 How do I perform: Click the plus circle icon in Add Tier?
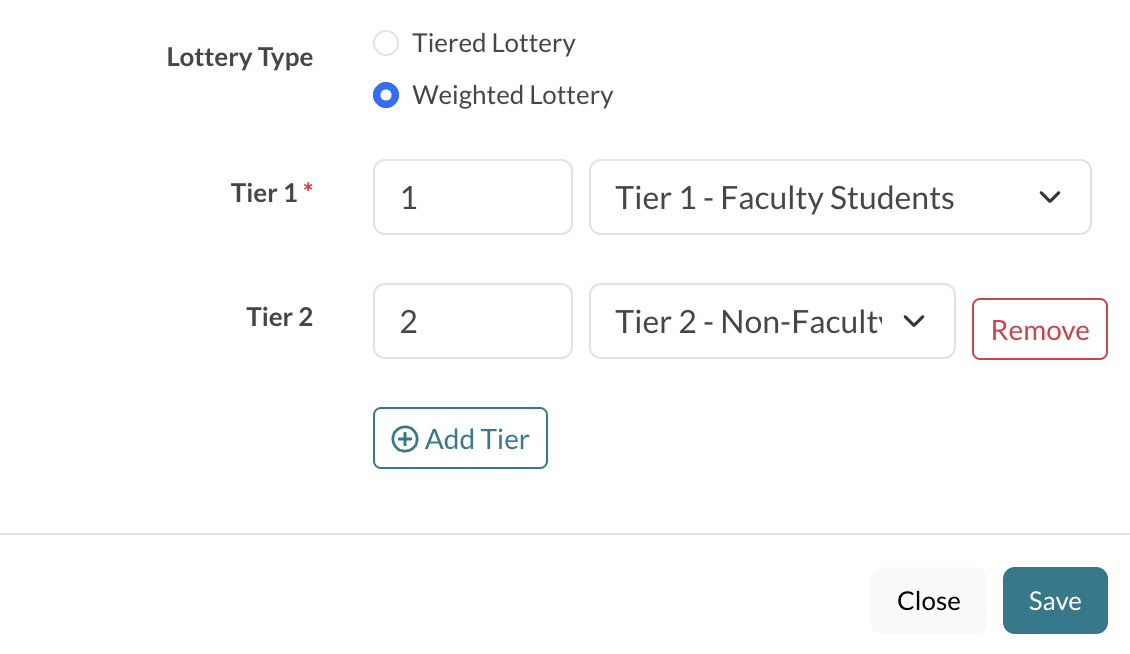pyautogui.click(x=404, y=439)
